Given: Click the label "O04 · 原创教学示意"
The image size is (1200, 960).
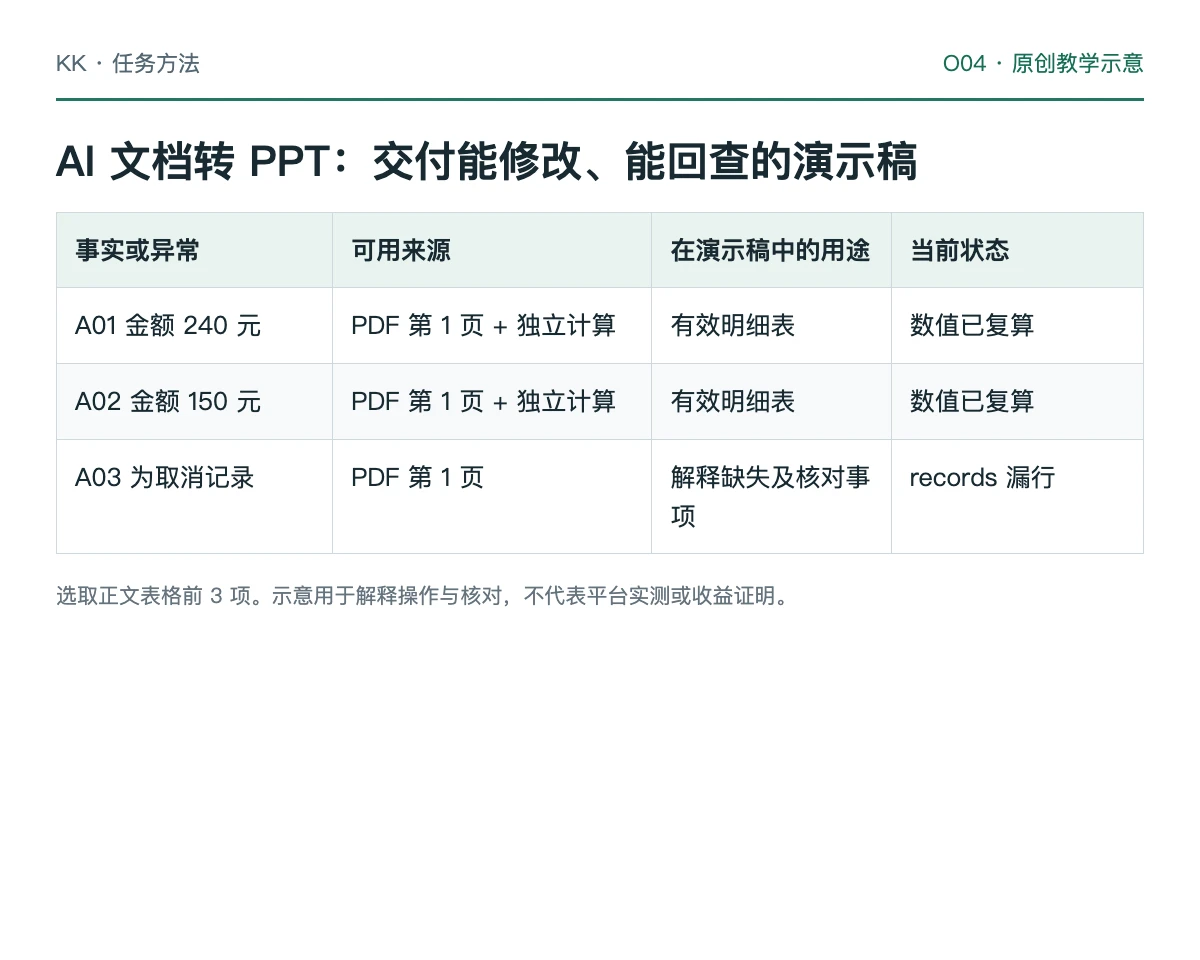Looking at the screenshot, I should (x=1043, y=64).
